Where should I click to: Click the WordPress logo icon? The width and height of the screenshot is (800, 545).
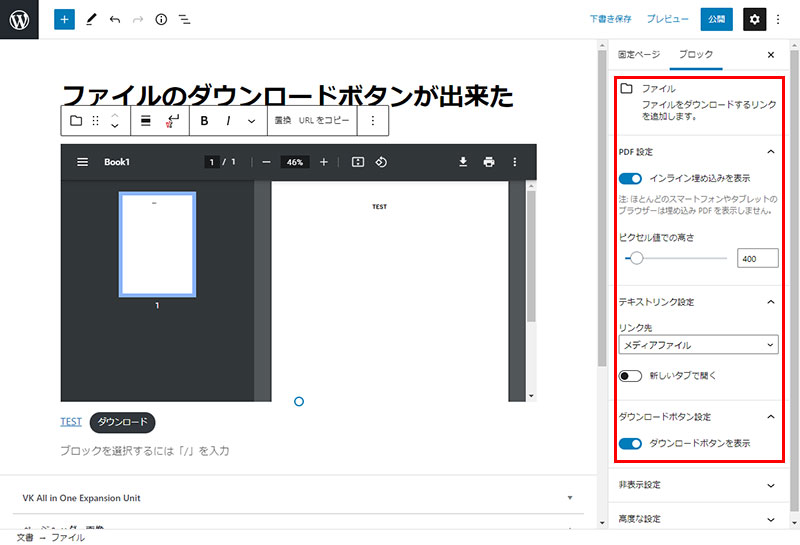coord(19,19)
